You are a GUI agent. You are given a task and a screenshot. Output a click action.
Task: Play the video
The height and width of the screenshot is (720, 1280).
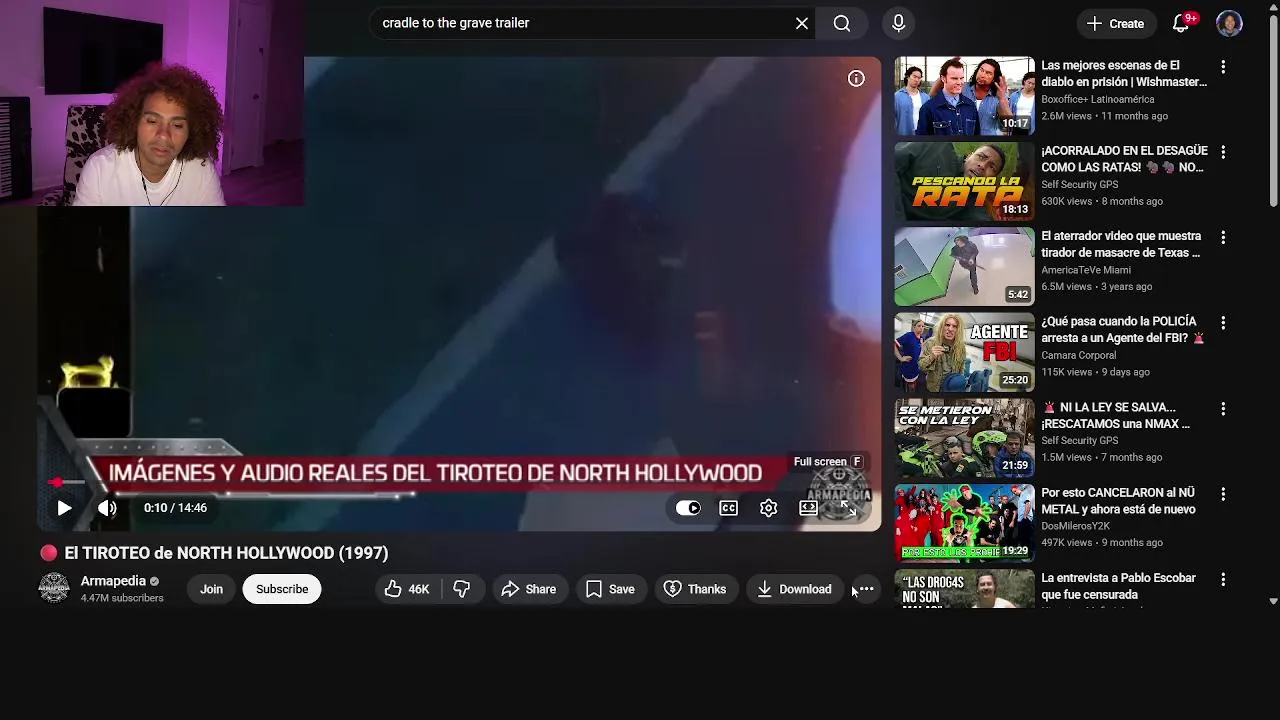tap(64, 508)
